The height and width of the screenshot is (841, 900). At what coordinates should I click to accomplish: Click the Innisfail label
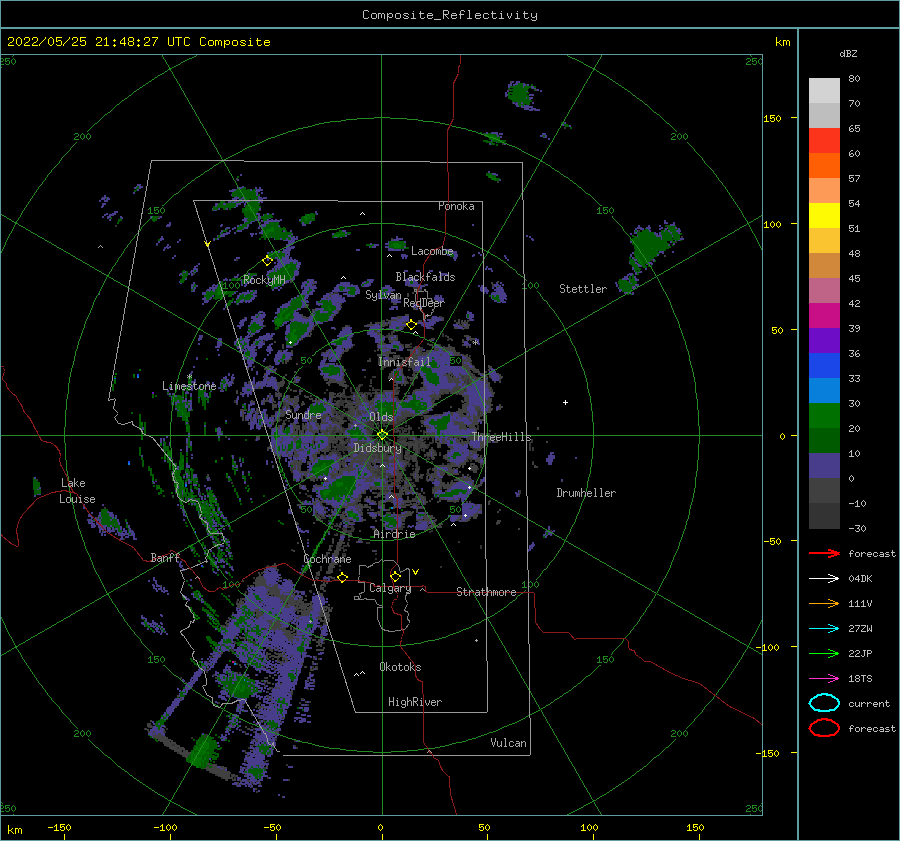pyautogui.click(x=404, y=362)
